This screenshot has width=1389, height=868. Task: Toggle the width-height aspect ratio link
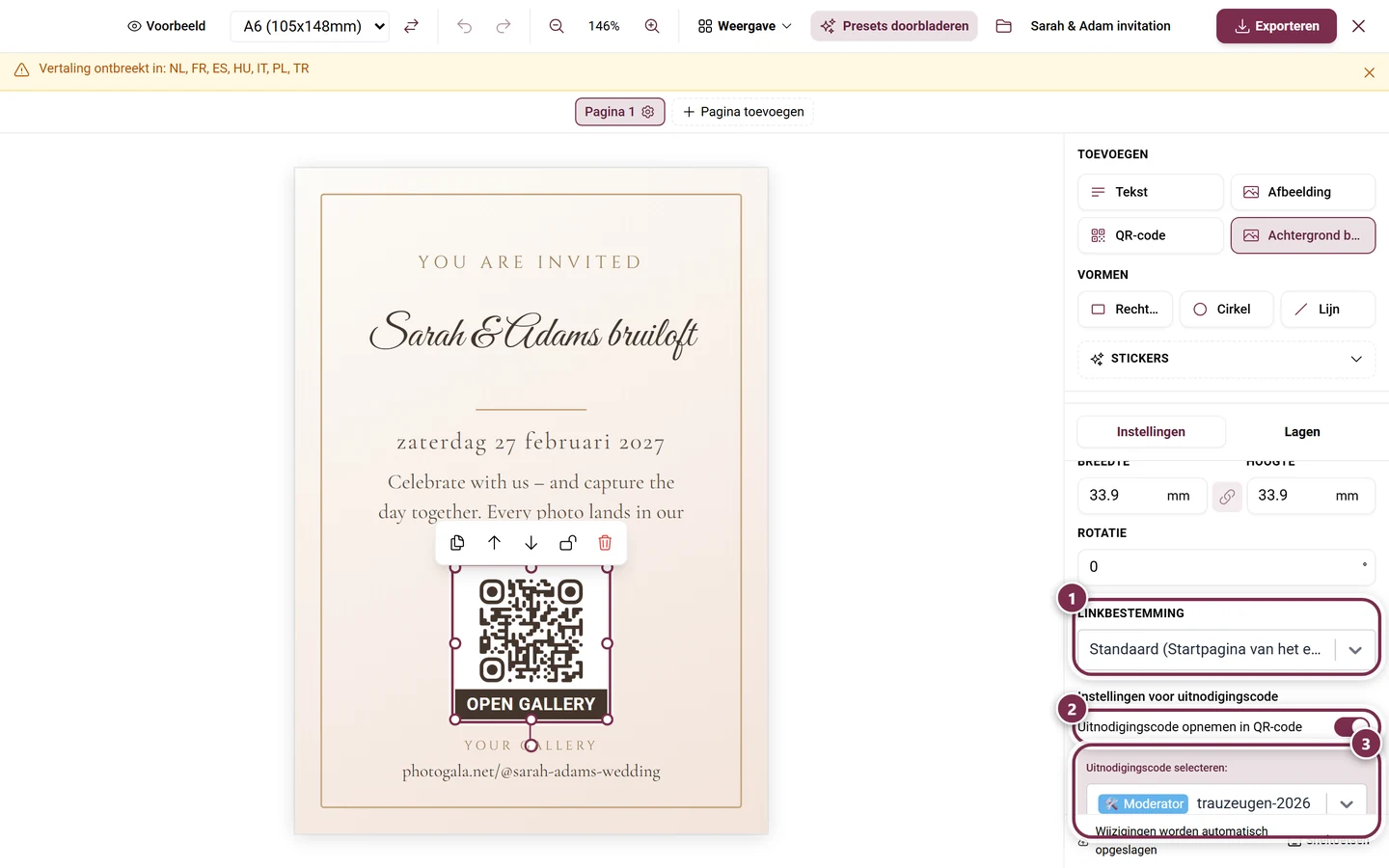[1227, 496]
